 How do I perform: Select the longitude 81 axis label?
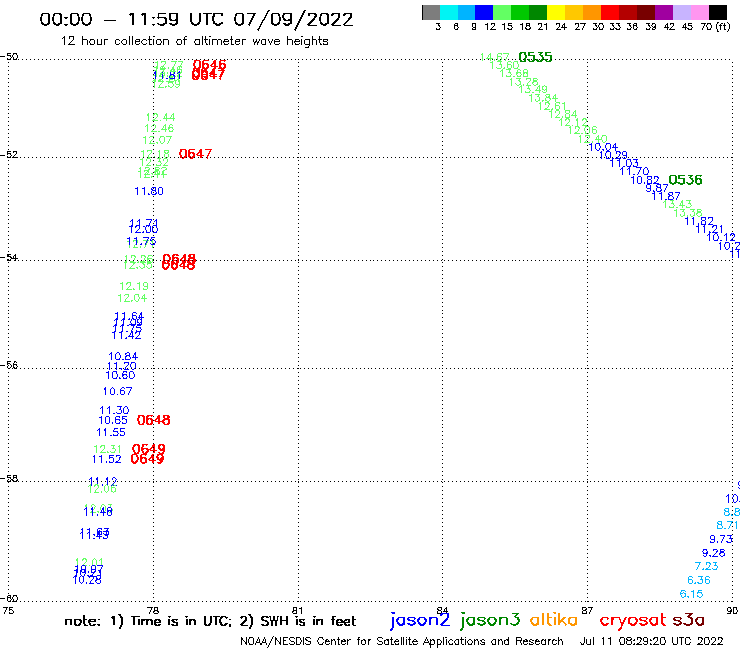pos(298,610)
